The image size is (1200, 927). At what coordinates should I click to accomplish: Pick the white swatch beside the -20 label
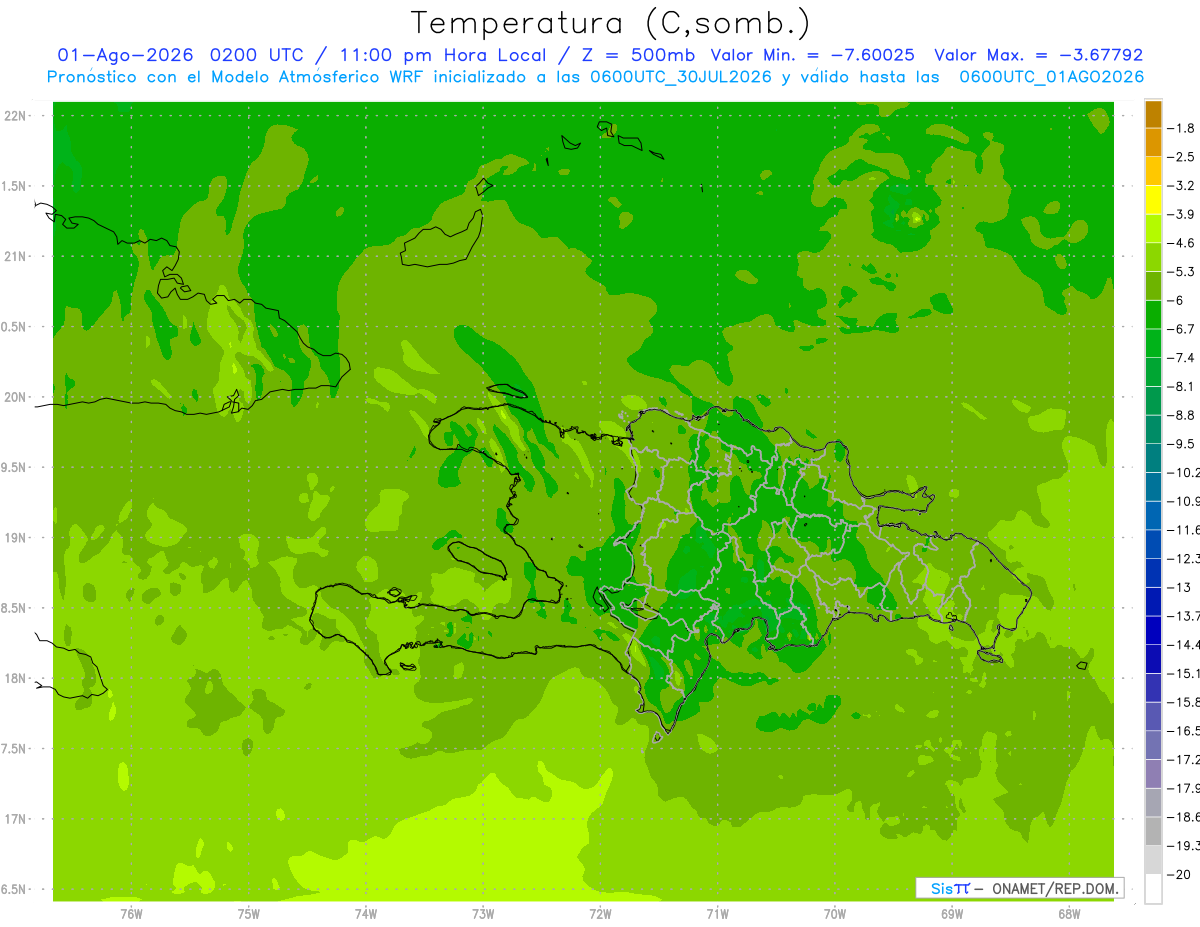[x=1153, y=888]
